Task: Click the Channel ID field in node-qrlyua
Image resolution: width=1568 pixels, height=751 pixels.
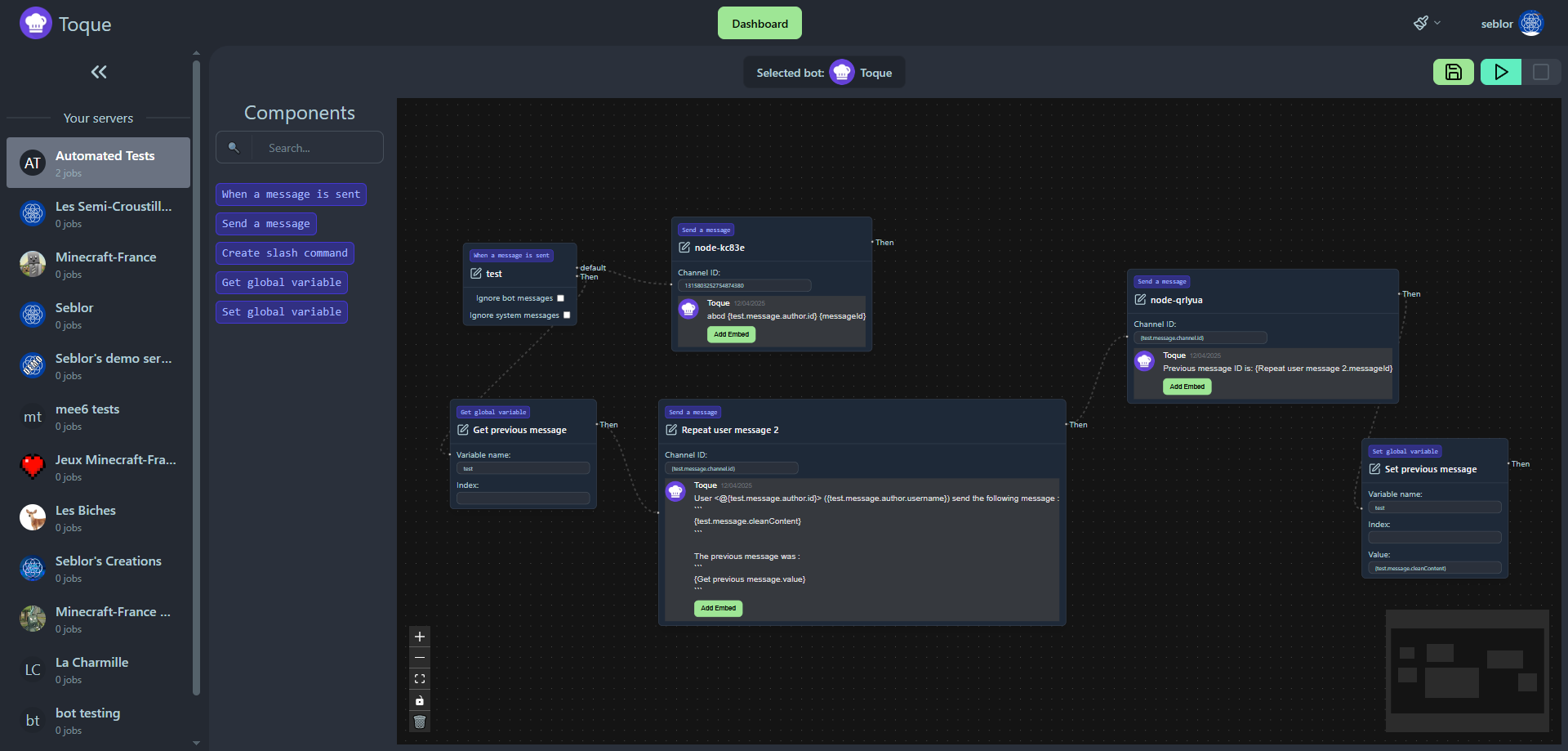Action: (x=1200, y=338)
